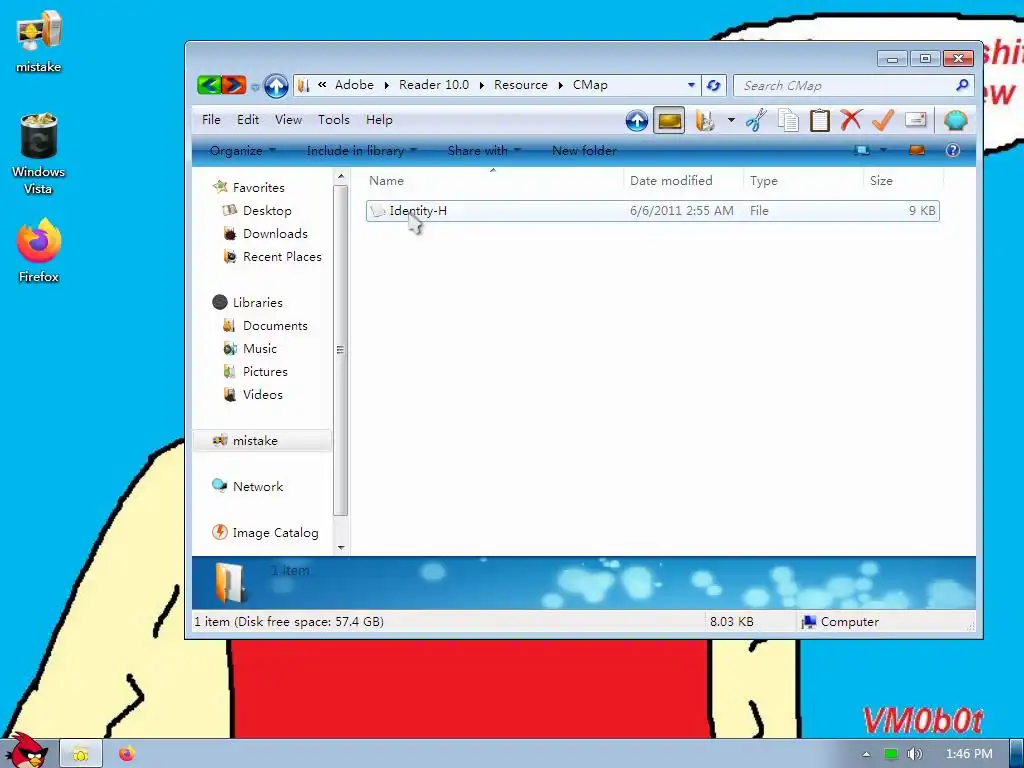The image size is (1024, 768).
Task: Open the Music library
Action: (259, 348)
